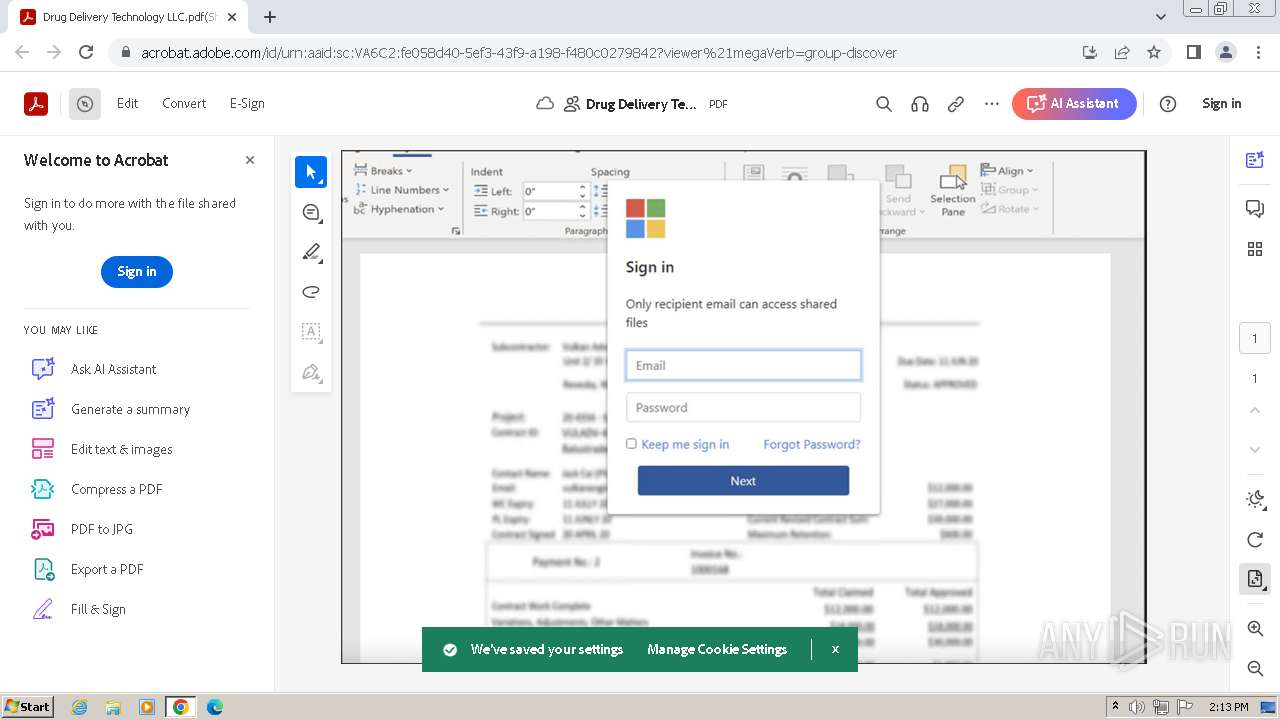1280x720 pixels.
Task: Dismiss the saved settings notification
Action: (x=835, y=650)
